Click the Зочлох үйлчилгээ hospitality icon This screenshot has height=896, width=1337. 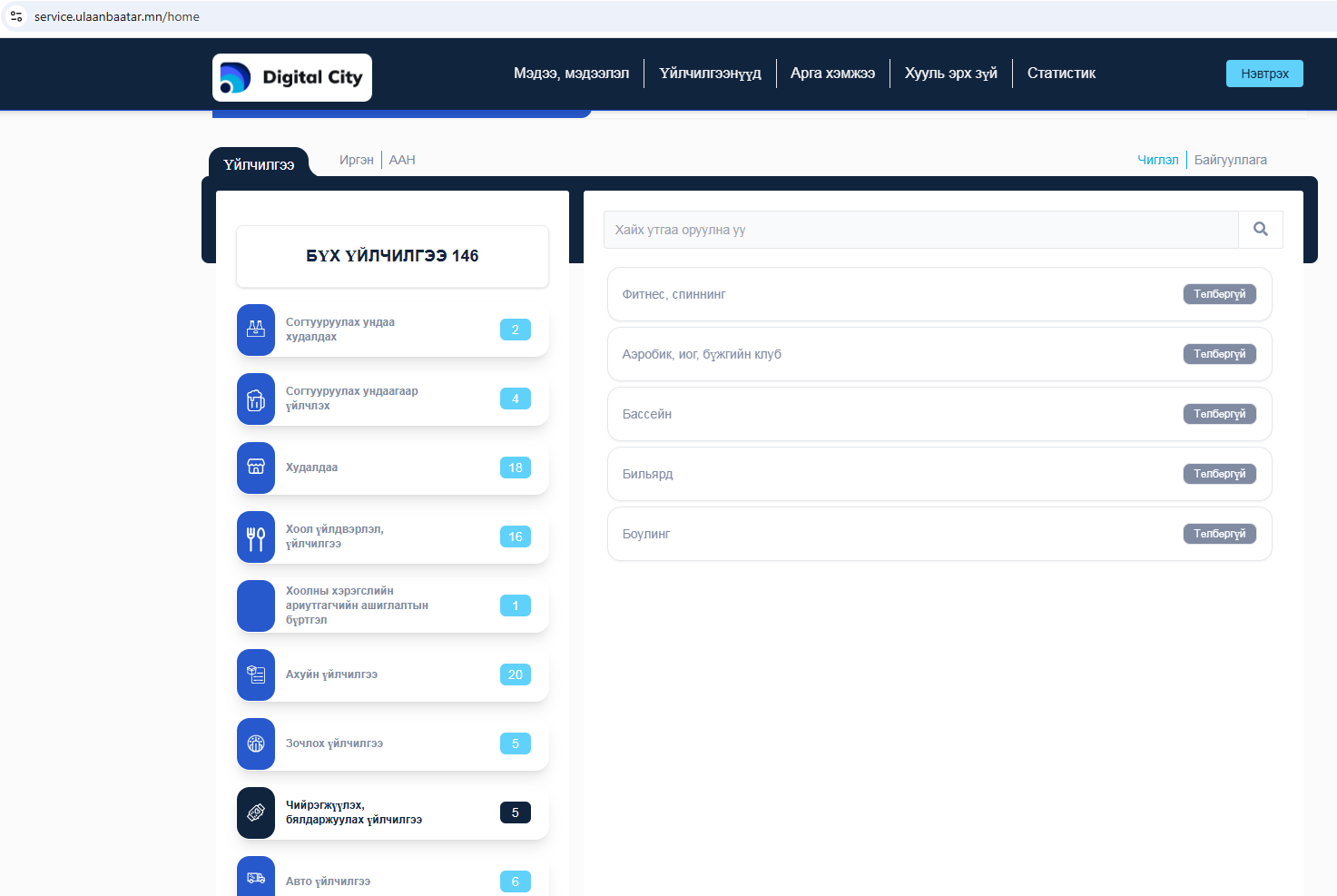point(256,743)
